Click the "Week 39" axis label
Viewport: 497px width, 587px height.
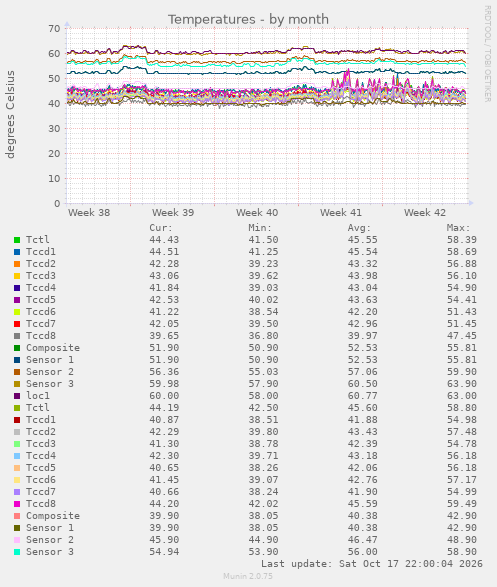tap(173, 213)
